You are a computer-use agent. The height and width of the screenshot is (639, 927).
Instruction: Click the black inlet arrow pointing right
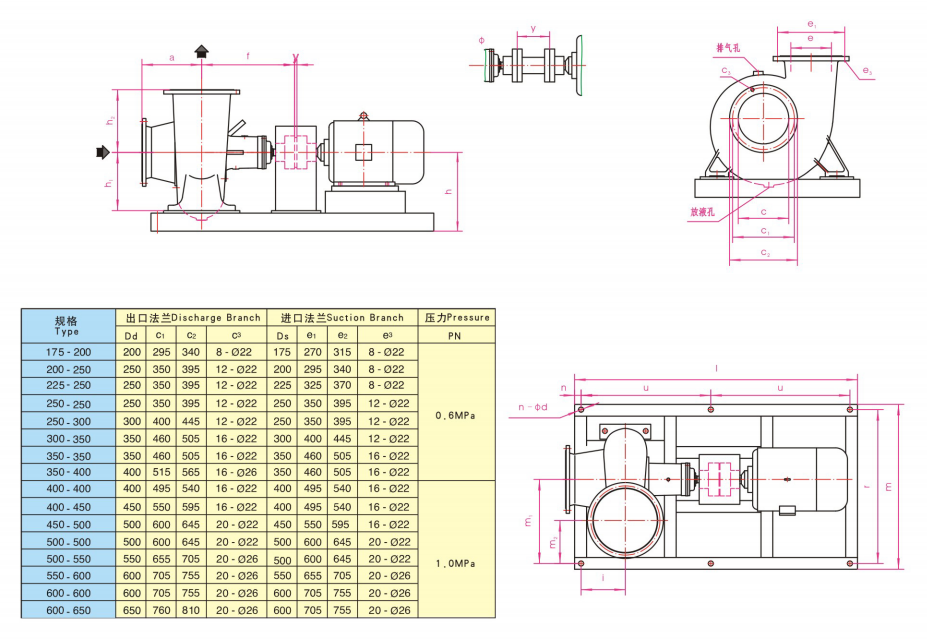tap(102, 152)
